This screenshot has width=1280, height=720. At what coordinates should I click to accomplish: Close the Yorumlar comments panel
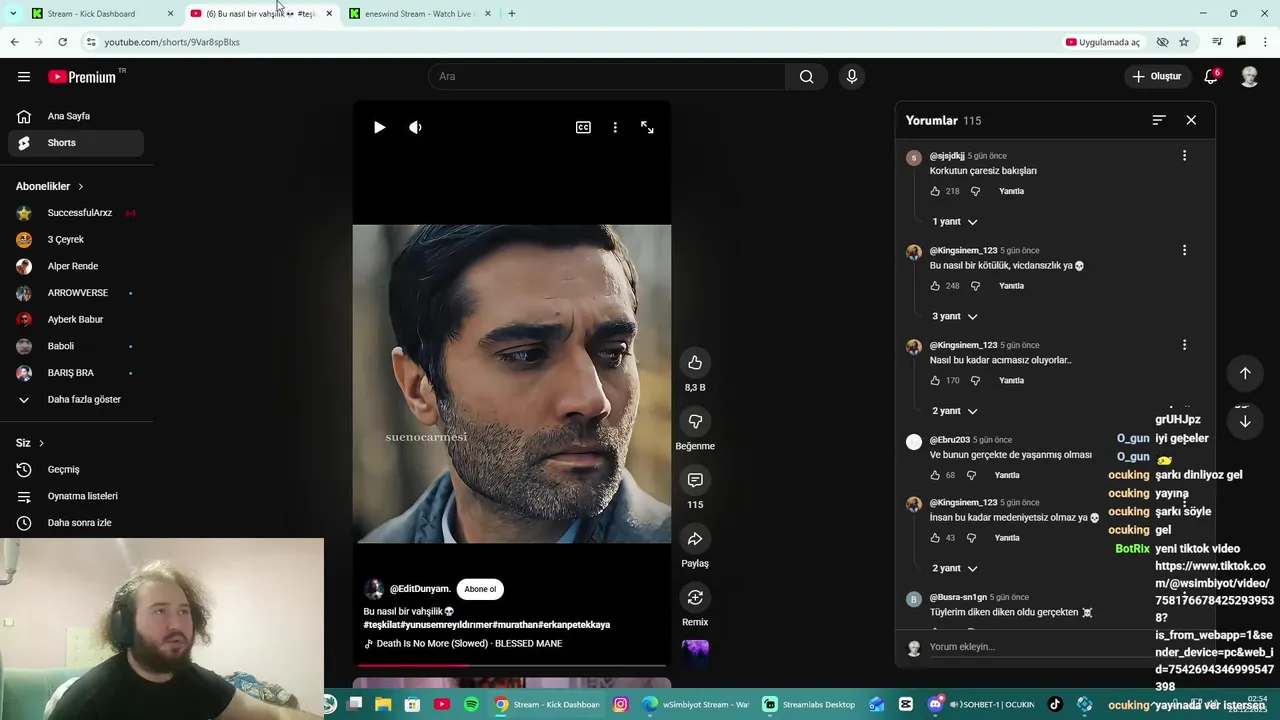point(1191,120)
